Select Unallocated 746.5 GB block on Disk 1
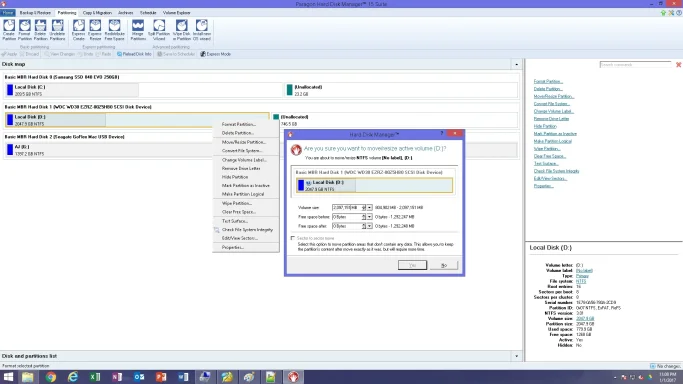This screenshot has width=683, height=384. 395,120
